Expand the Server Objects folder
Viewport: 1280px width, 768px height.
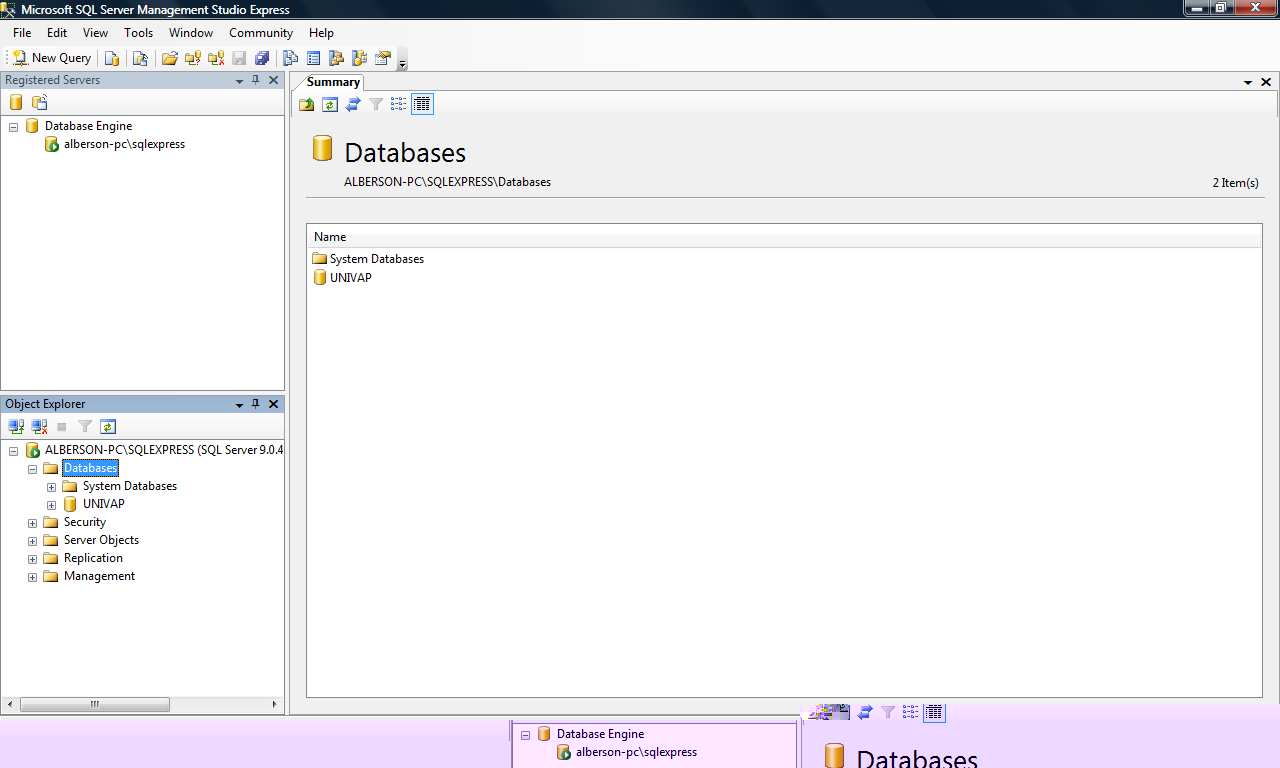tap(32, 541)
